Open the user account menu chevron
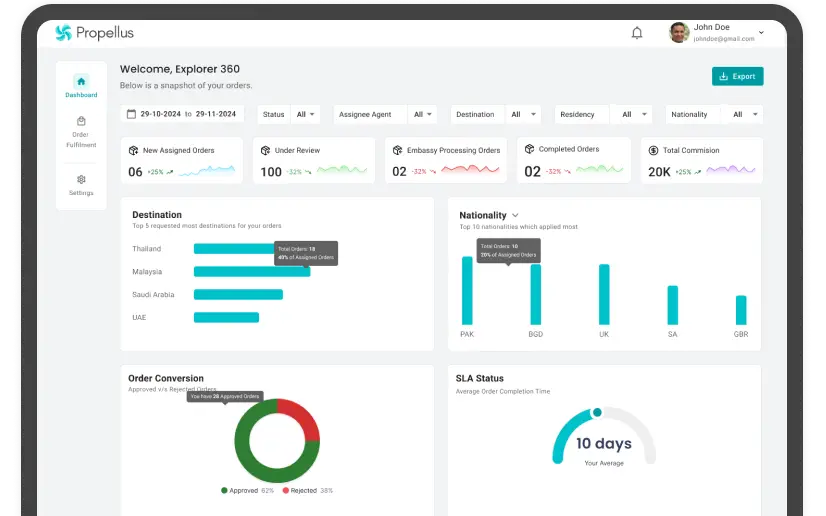Image resolution: width=826 pixels, height=516 pixels. [x=762, y=33]
